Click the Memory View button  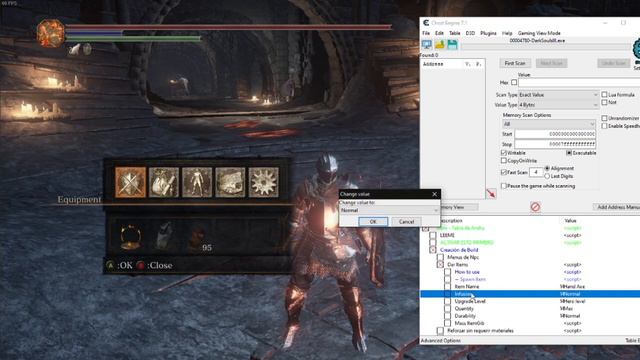pos(459,207)
